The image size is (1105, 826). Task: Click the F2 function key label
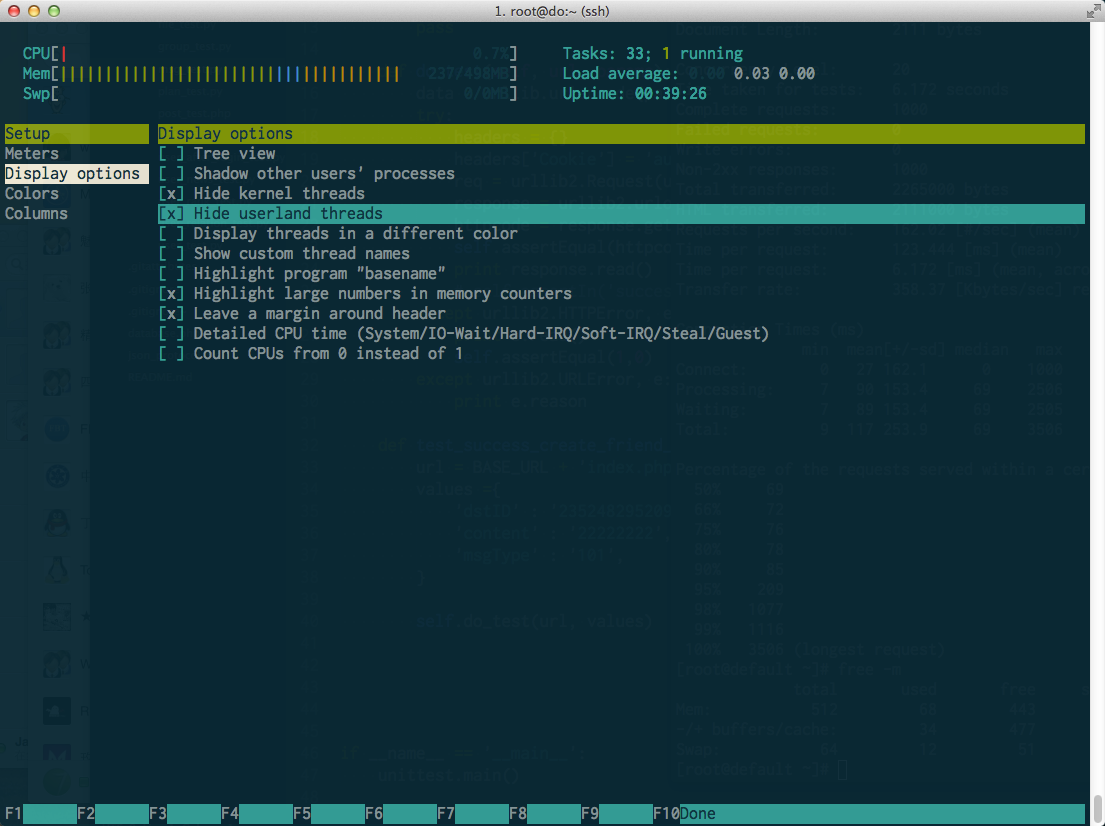(85, 814)
